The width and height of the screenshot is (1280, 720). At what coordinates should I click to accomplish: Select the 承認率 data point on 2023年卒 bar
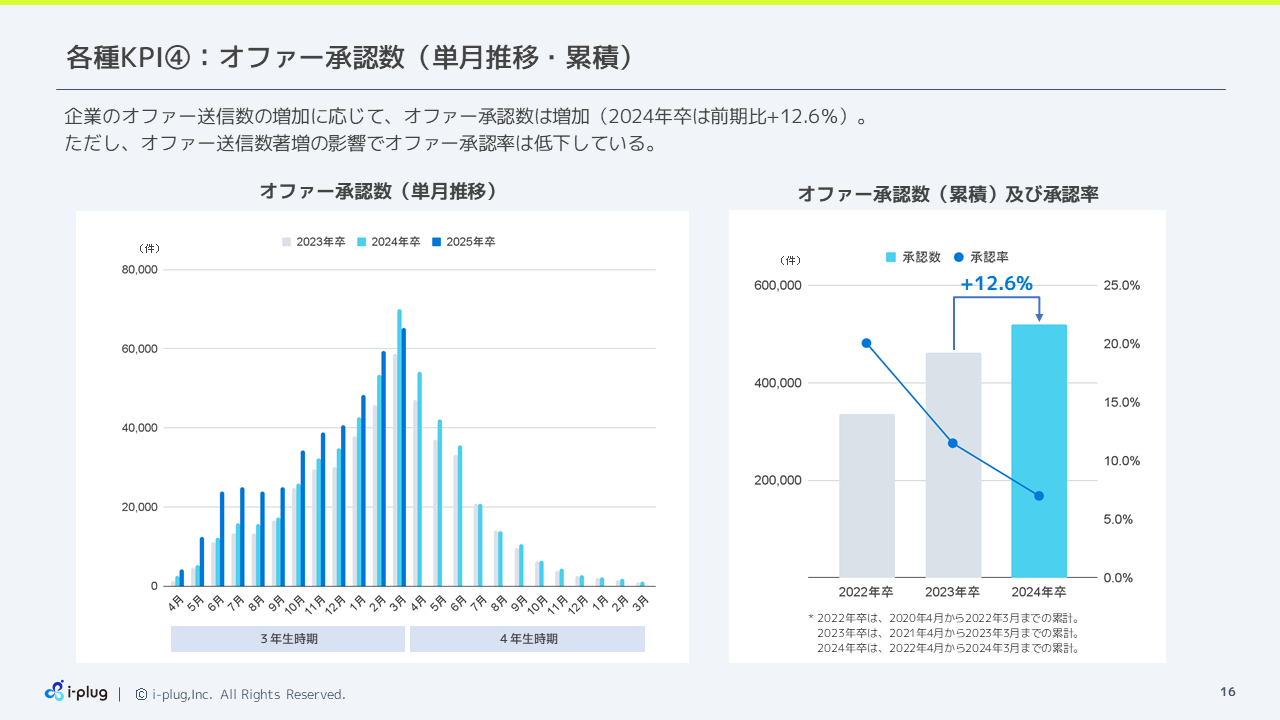pyautogui.click(x=953, y=443)
